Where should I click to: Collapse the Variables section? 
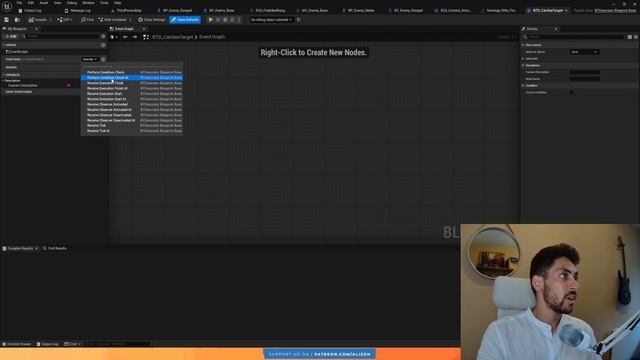tap(4, 75)
